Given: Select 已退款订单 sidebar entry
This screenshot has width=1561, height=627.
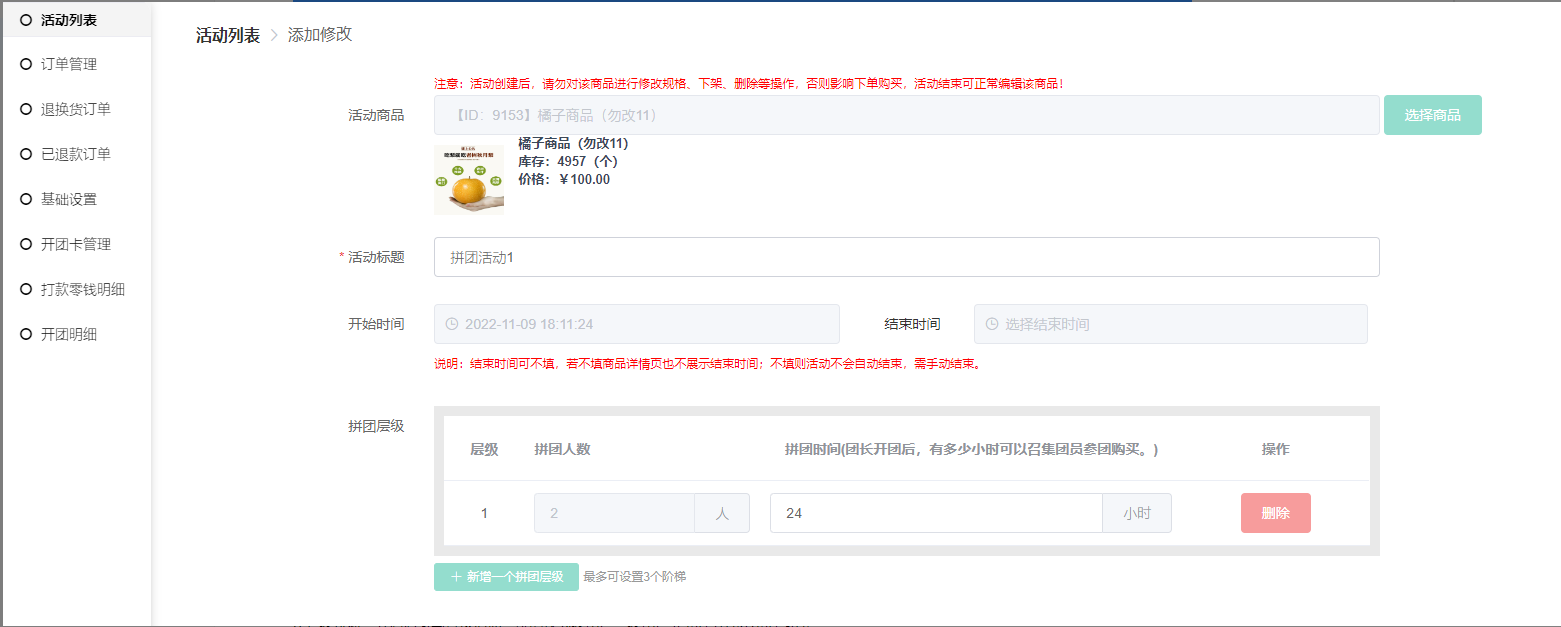Looking at the screenshot, I should click(75, 154).
